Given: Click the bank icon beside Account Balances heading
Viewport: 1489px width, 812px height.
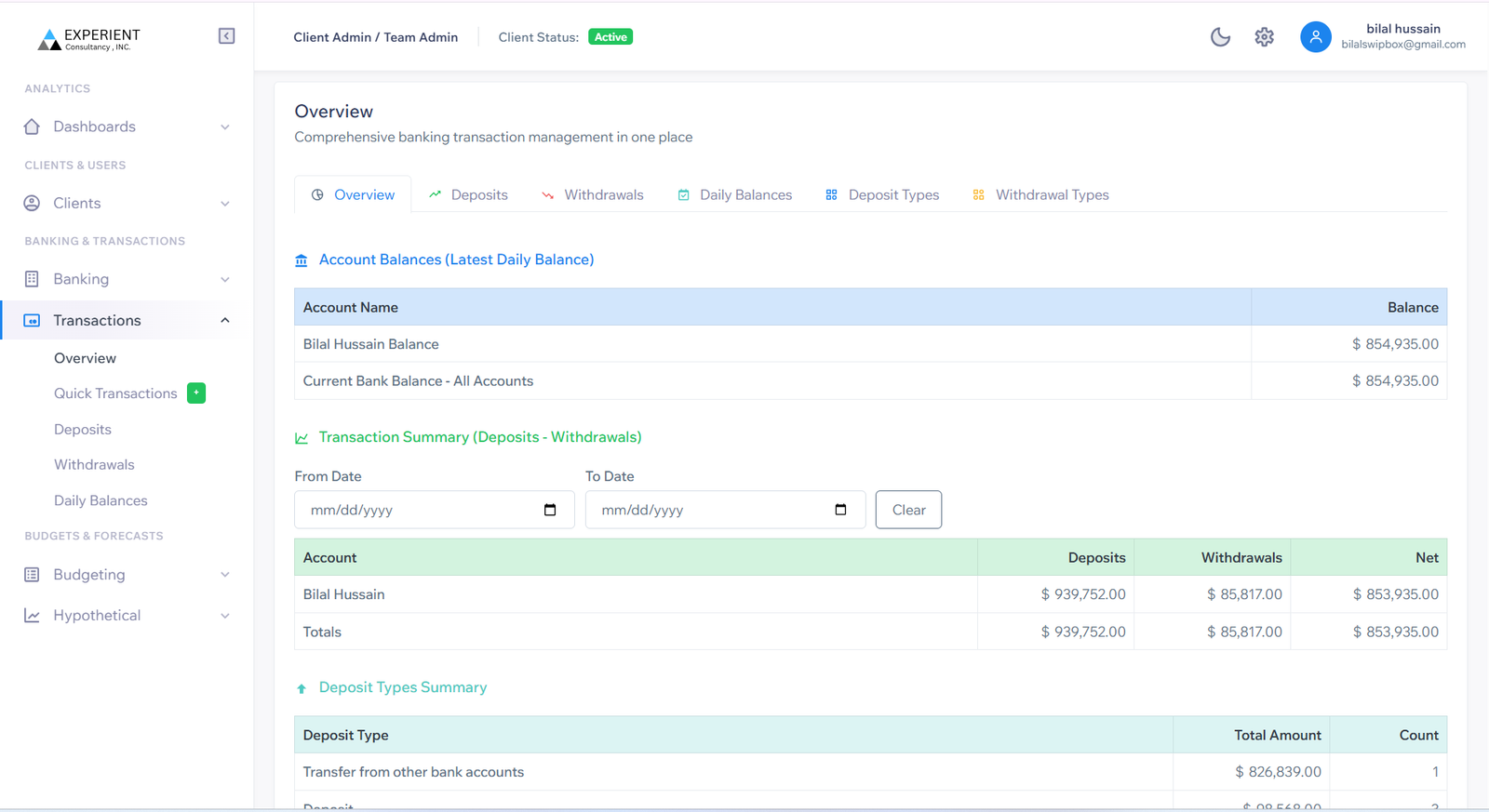Looking at the screenshot, I should 302,260.
